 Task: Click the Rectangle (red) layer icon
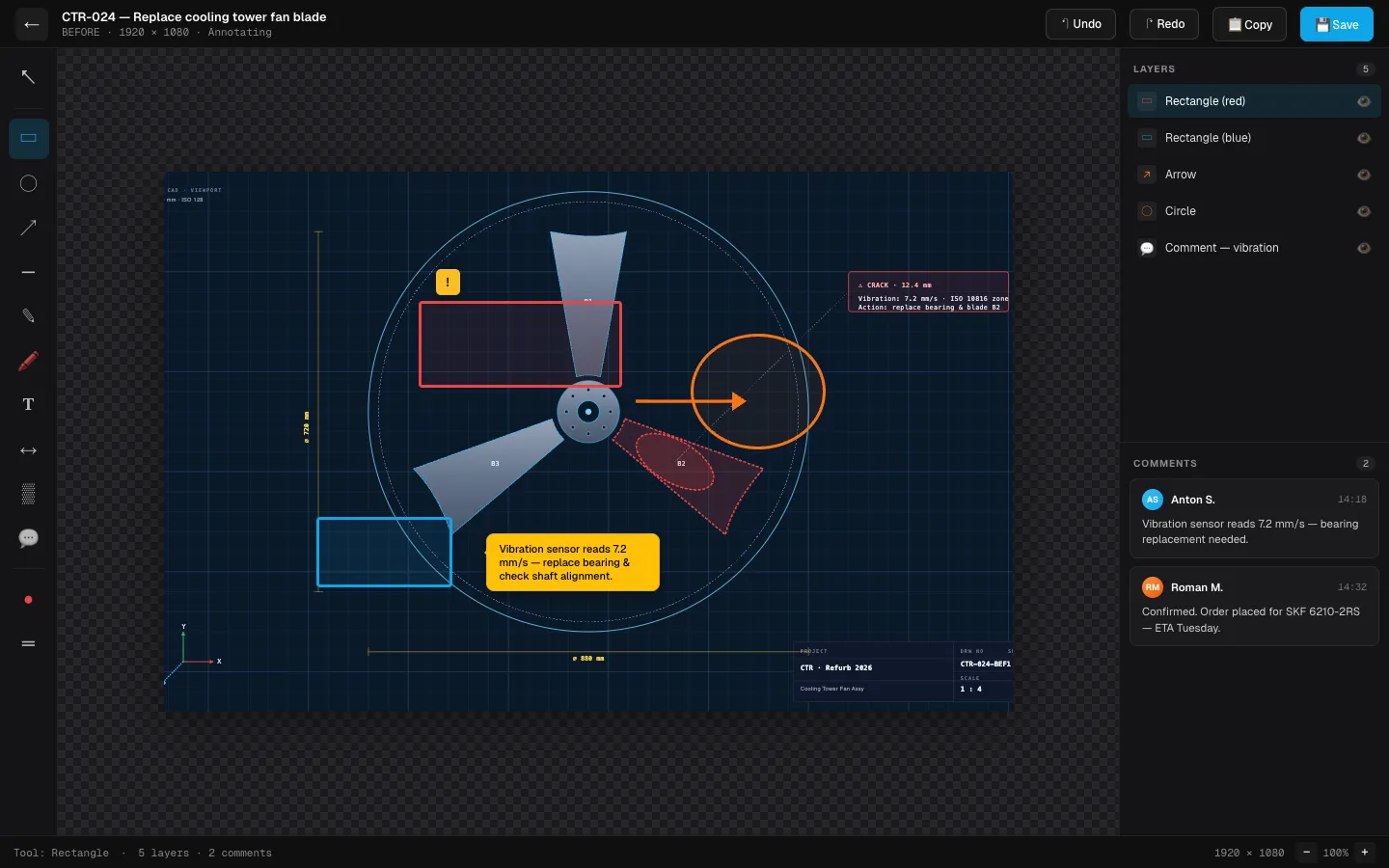pyautogui.click(x=1147, y=101)
